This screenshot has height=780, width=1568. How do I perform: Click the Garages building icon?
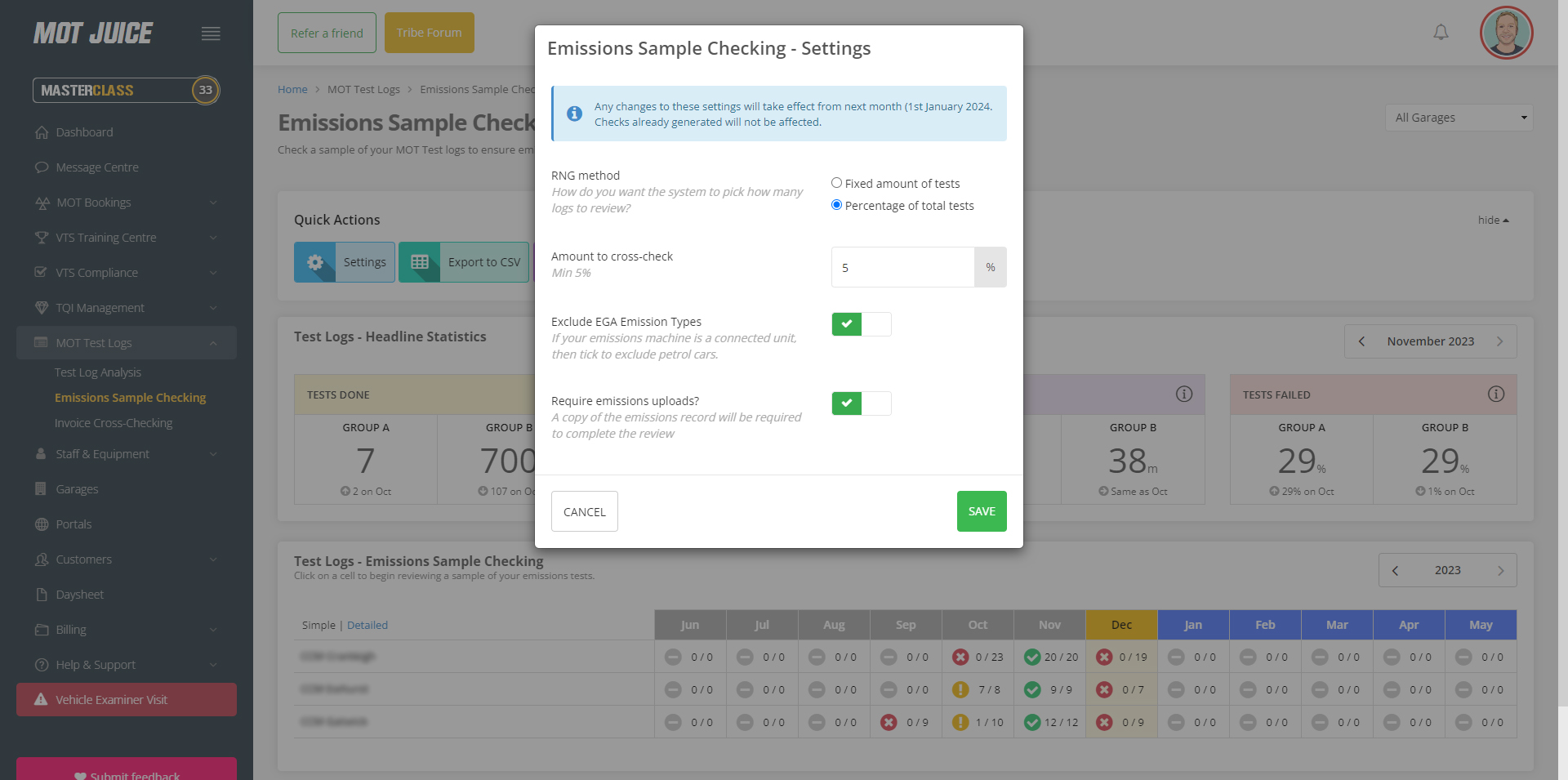(x=41, y=489)
